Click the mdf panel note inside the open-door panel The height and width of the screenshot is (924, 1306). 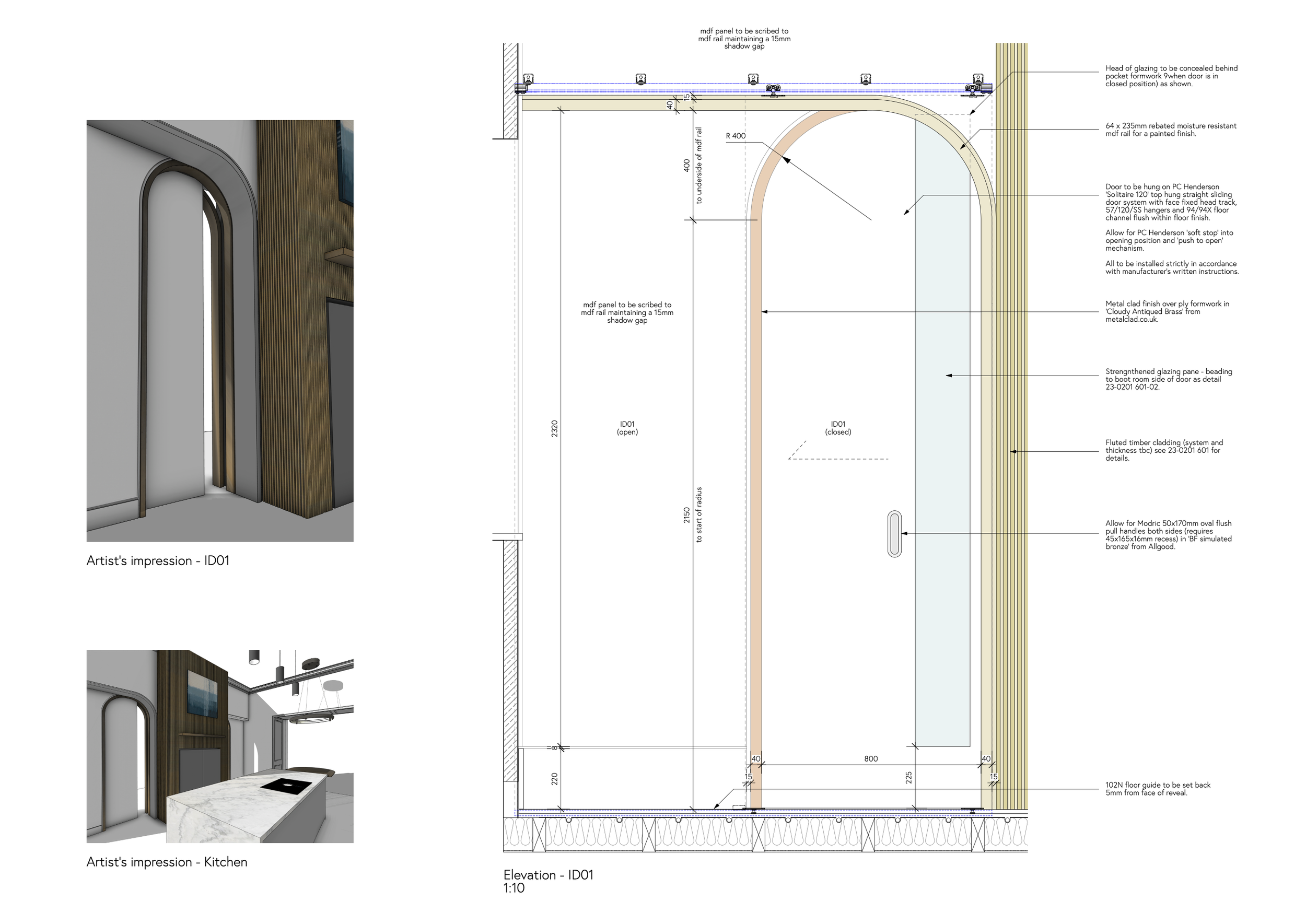[627, 312]
